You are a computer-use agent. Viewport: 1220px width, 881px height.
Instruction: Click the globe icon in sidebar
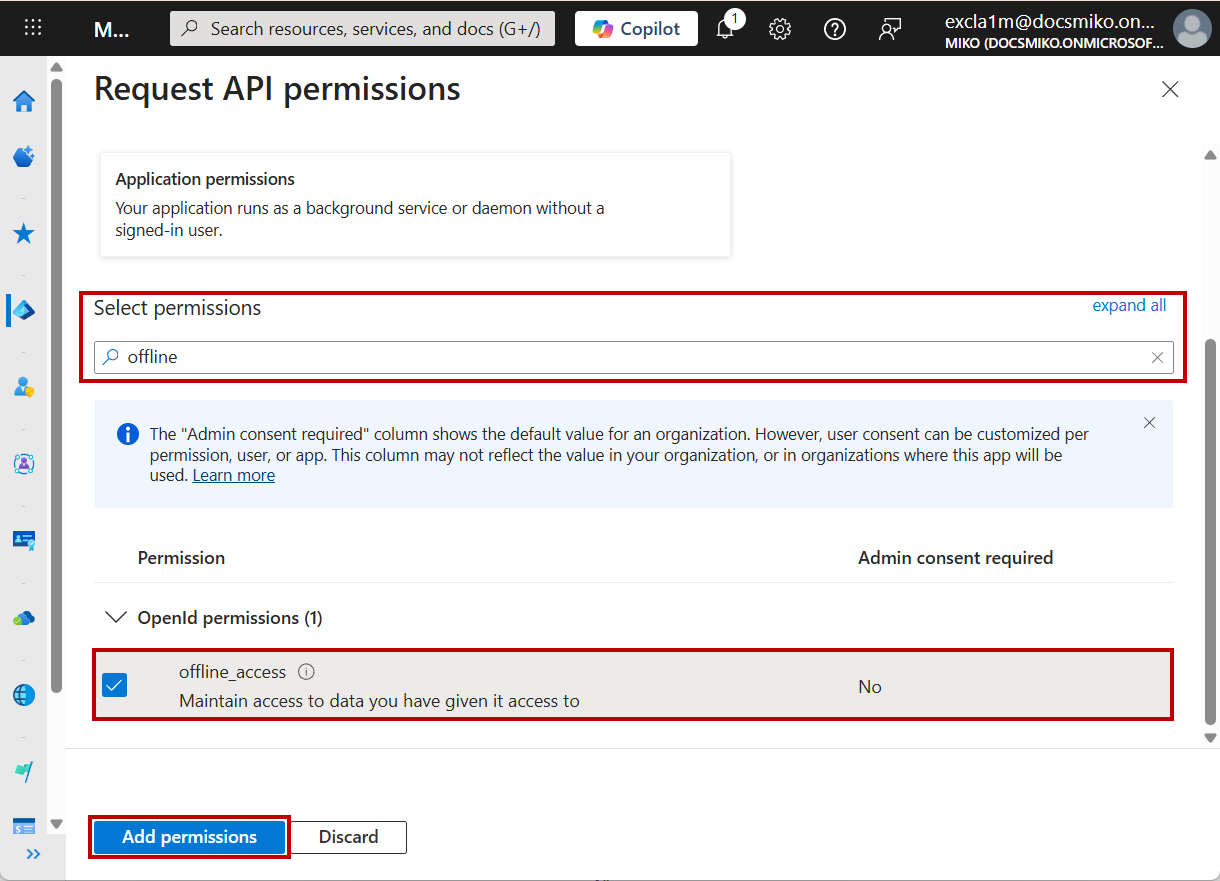click(24, 695)
